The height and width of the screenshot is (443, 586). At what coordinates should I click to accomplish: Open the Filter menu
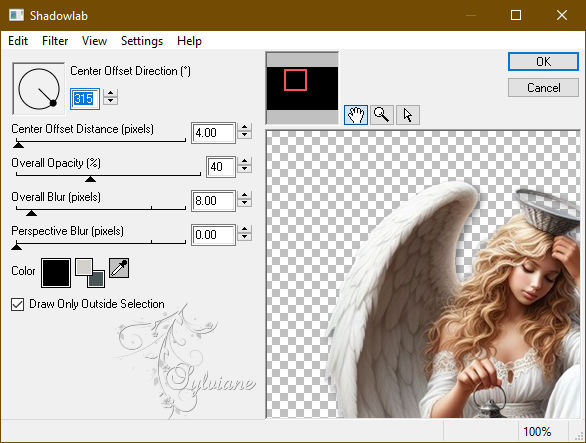point(55,41)
